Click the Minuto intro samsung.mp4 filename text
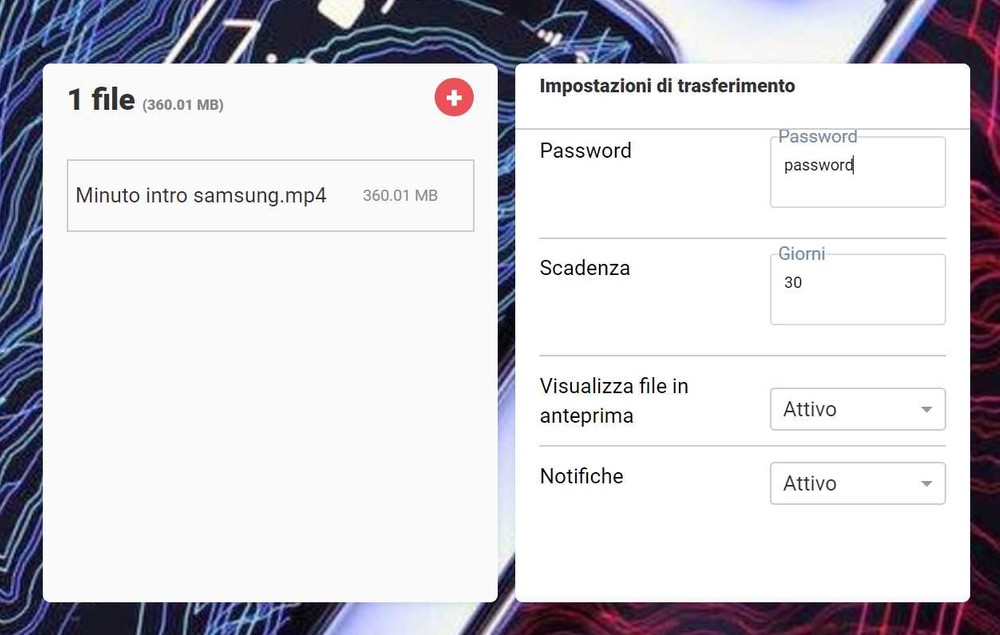Image resolution: width=1000 pixels, height=635 pixels. click(x=201, y=196)
